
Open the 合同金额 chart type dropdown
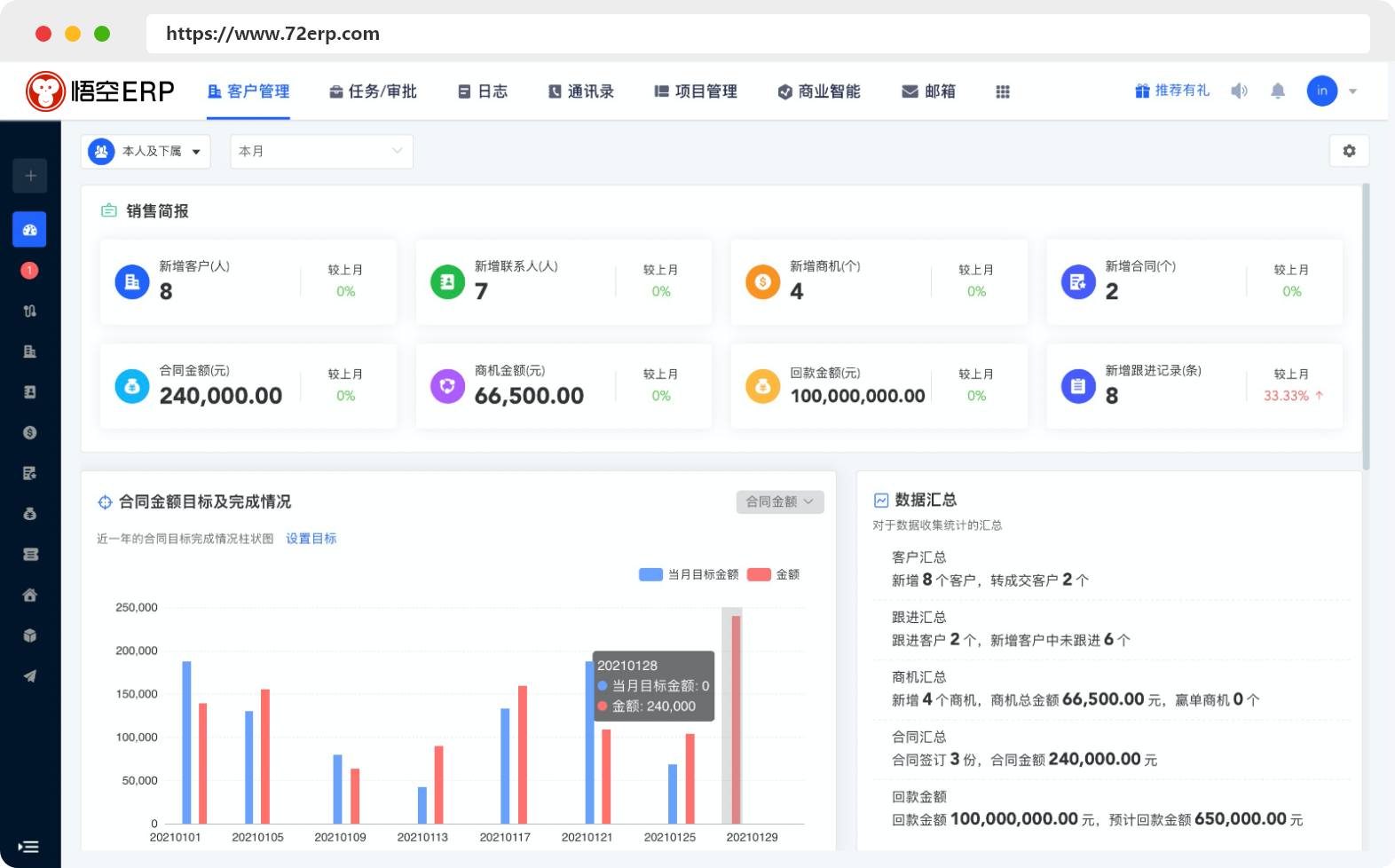pos(780,501)
